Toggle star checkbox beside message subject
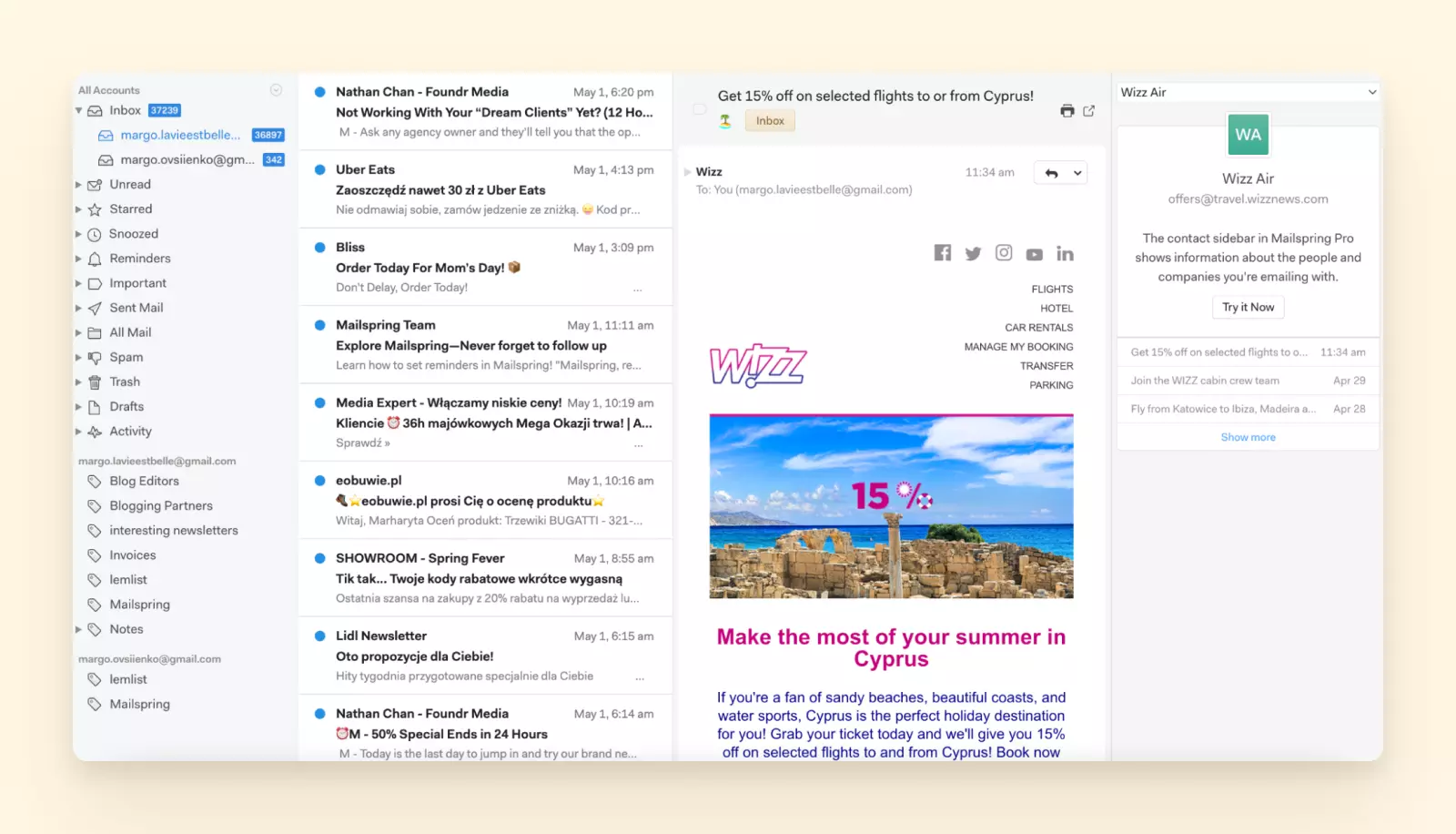Screen dimensions: 1456x834 point(700,109)
